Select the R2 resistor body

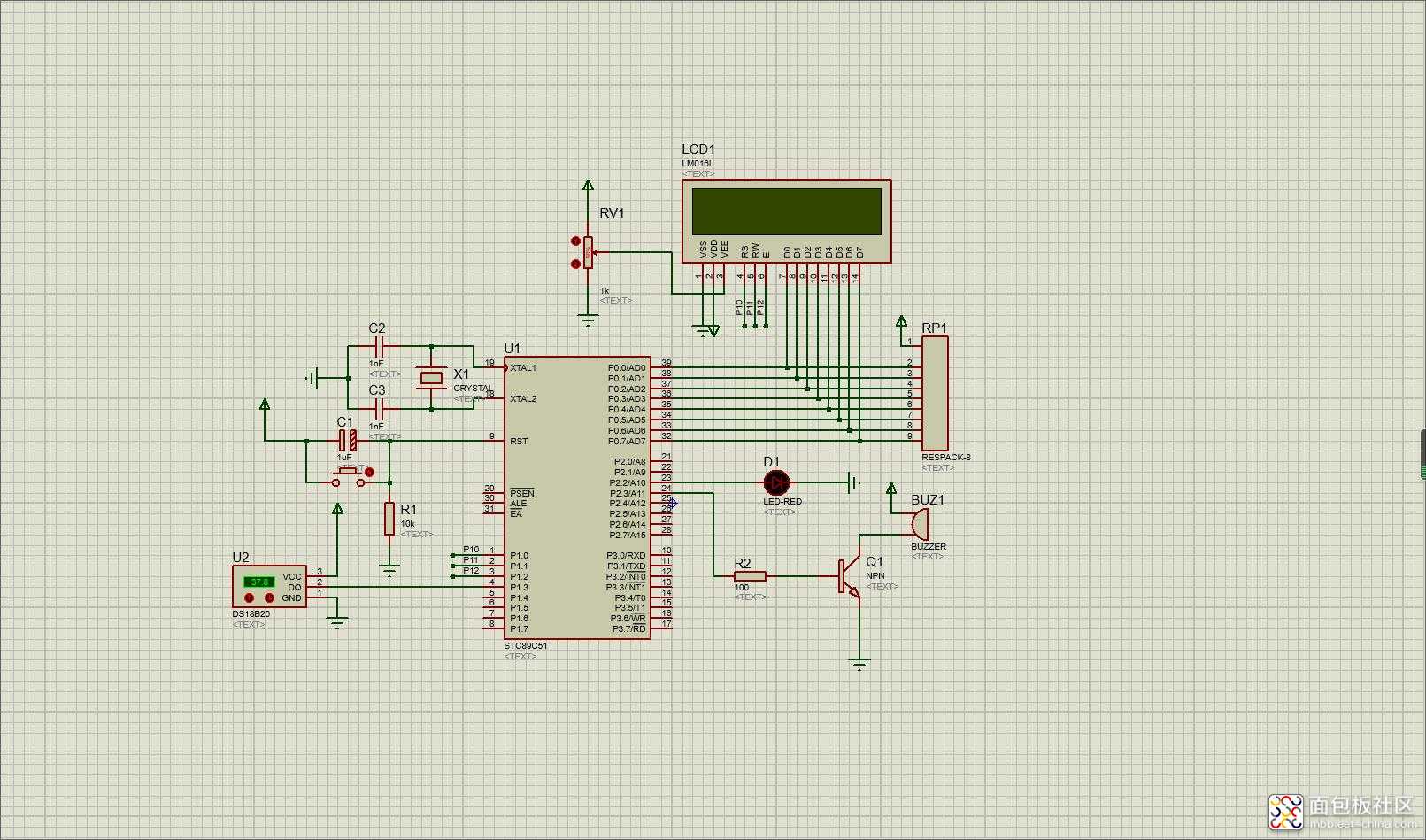pos(750,576)
